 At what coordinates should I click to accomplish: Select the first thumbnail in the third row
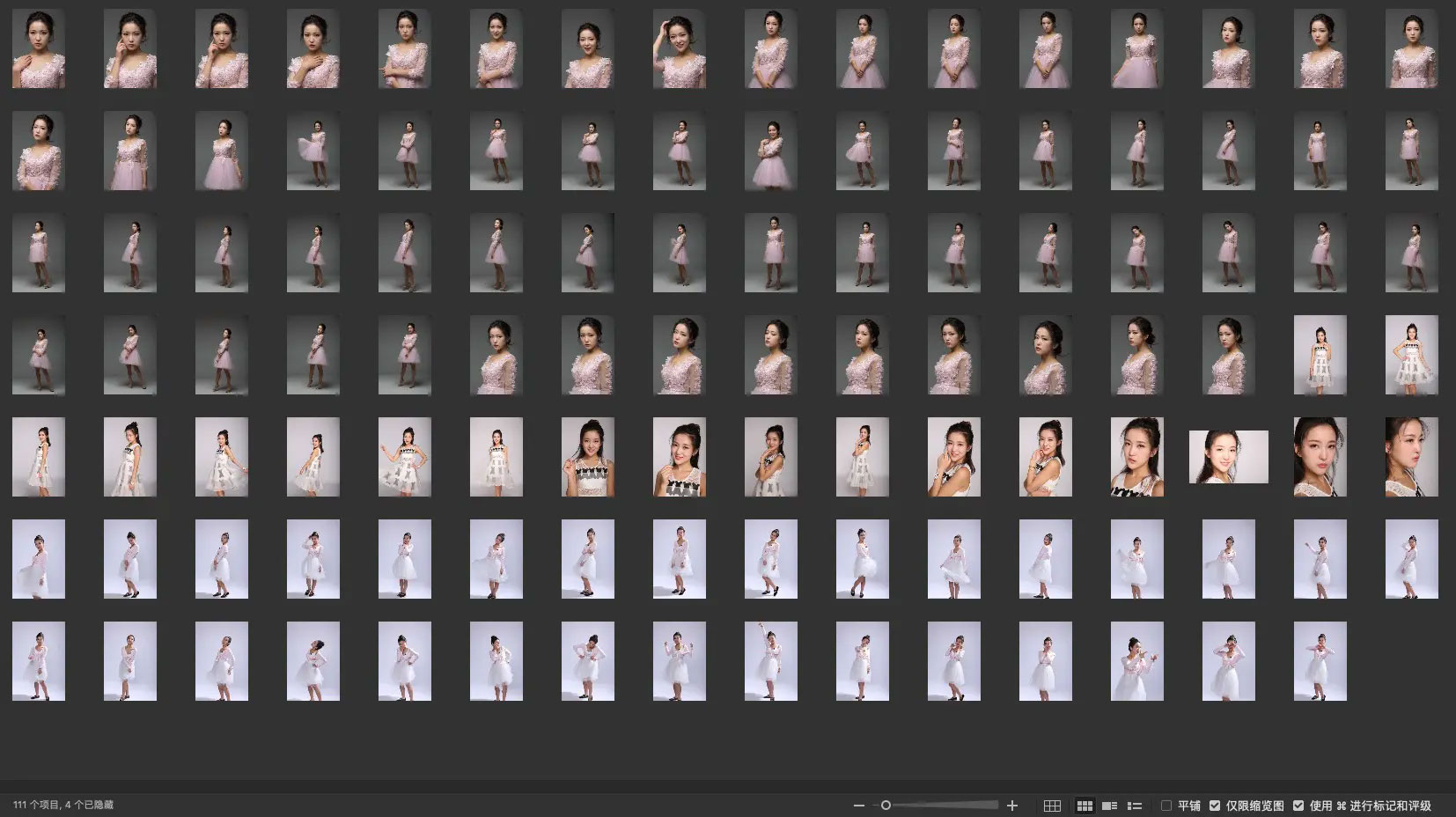(x=39, y=253)
